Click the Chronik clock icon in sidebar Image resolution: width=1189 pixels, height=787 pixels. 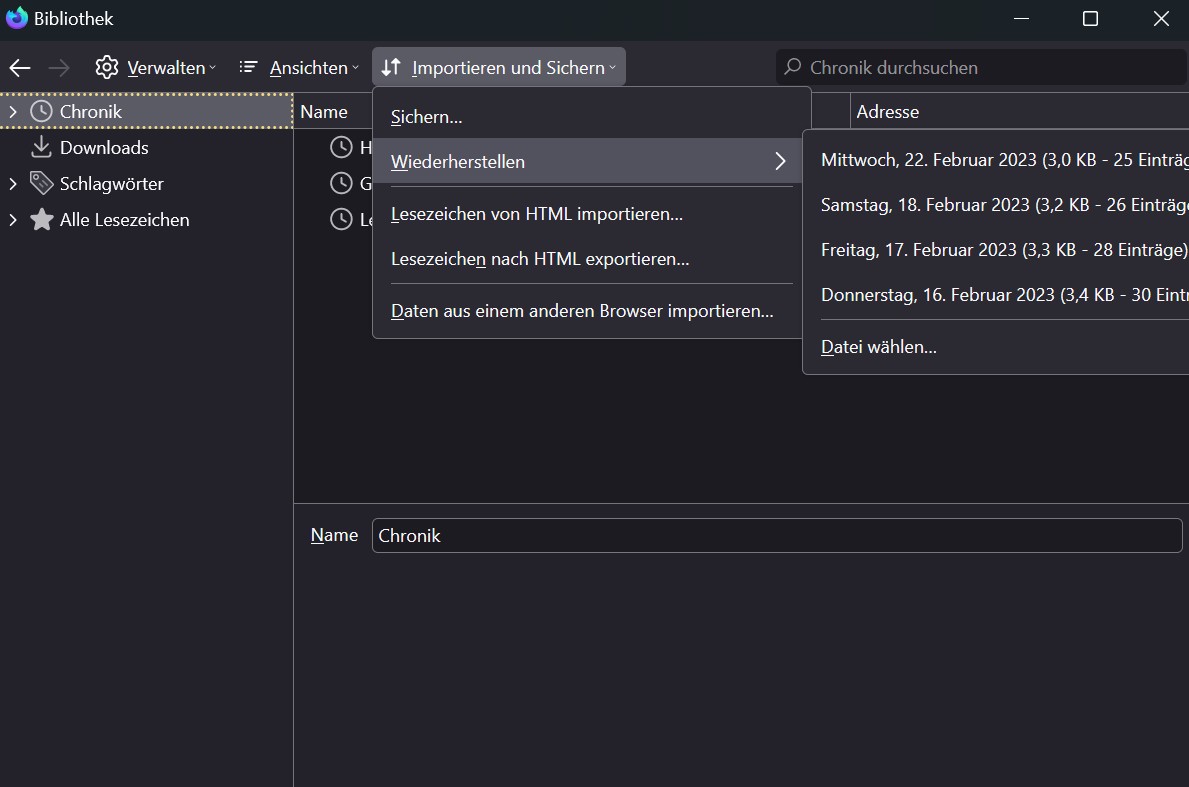click(x=41, y=112)
